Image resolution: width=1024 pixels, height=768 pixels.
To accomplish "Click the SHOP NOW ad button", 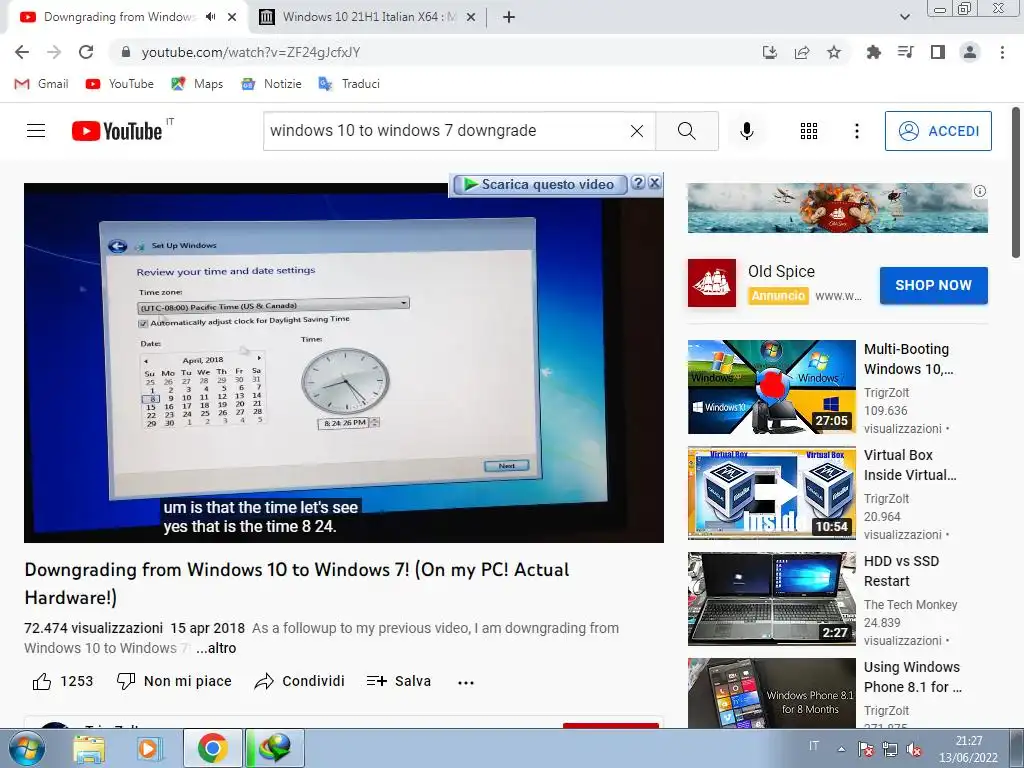I will [x=933, y=285].
